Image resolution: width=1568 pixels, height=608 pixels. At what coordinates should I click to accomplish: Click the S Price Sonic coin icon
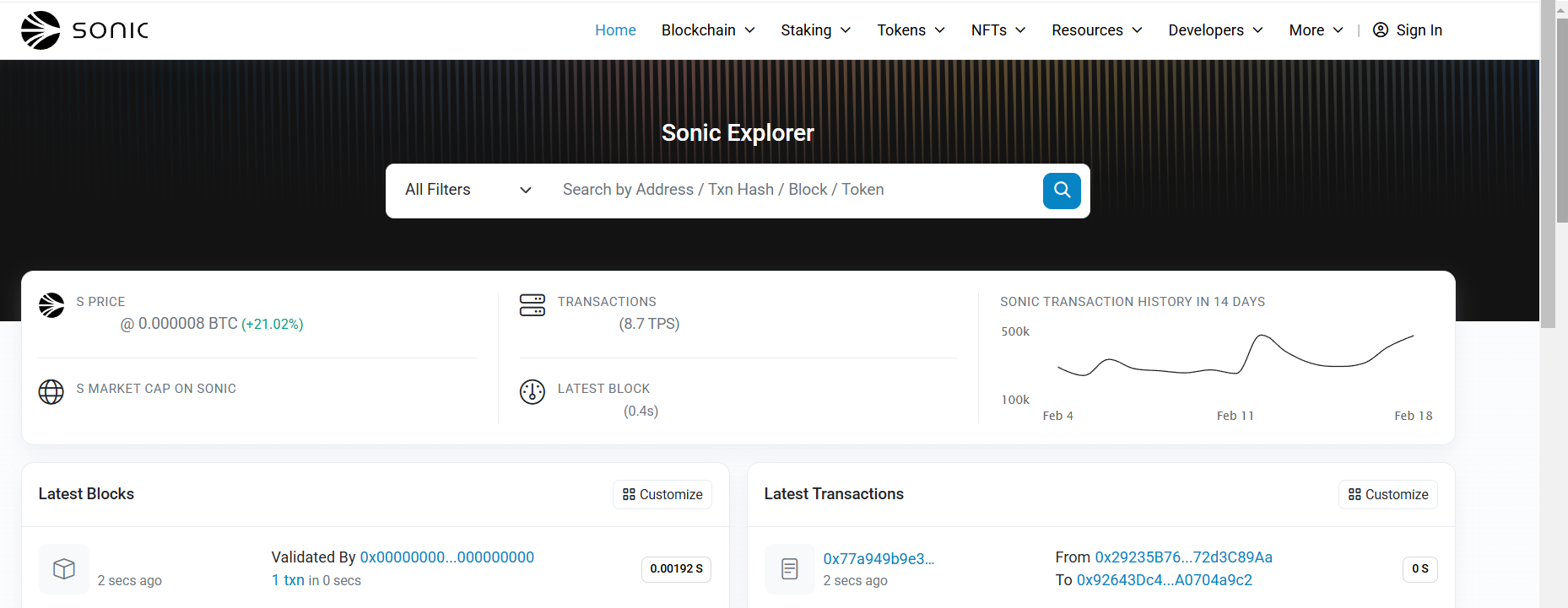tap(51, 305)
